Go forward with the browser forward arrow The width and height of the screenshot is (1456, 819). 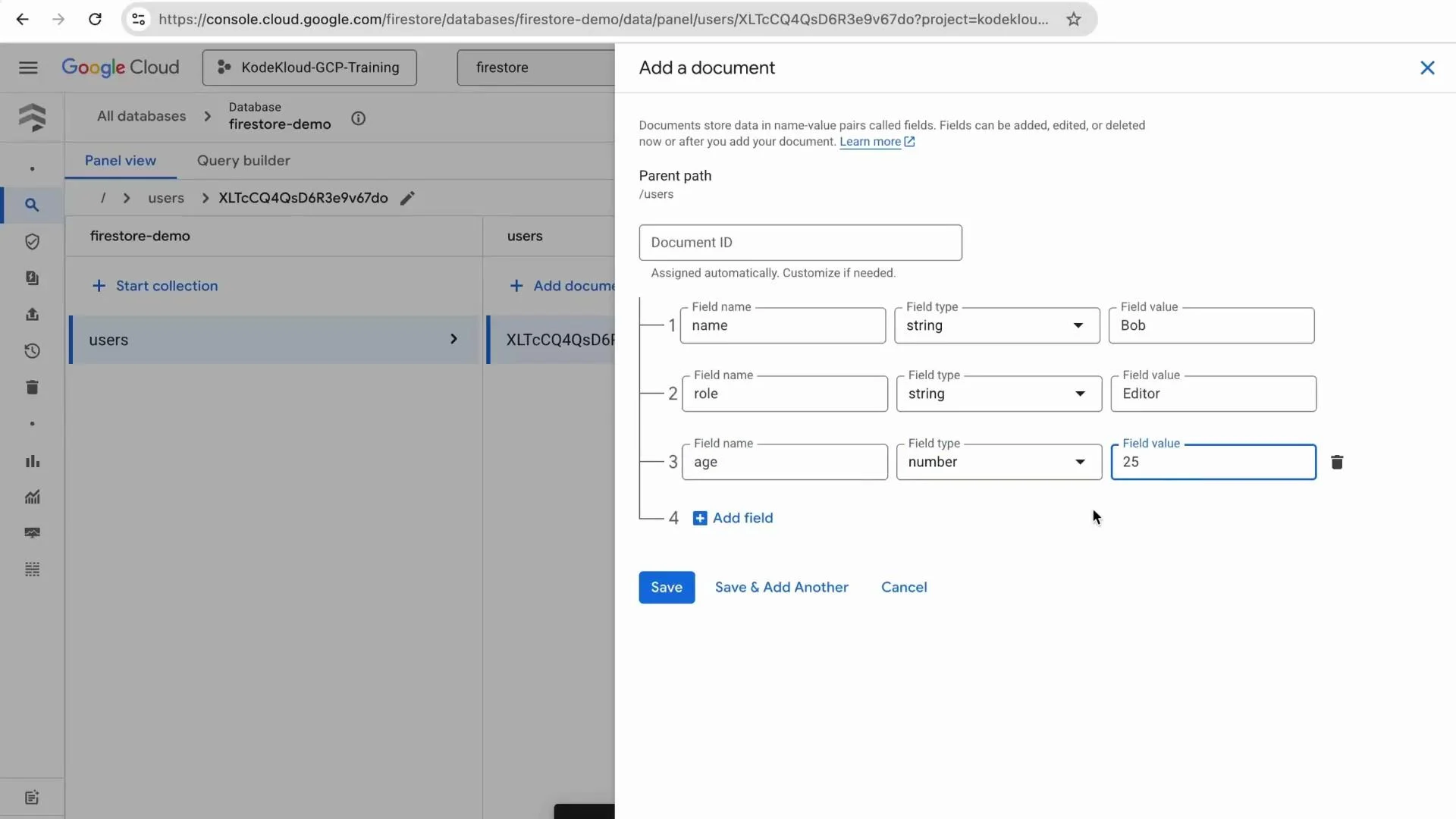click(x=58, y=19)
